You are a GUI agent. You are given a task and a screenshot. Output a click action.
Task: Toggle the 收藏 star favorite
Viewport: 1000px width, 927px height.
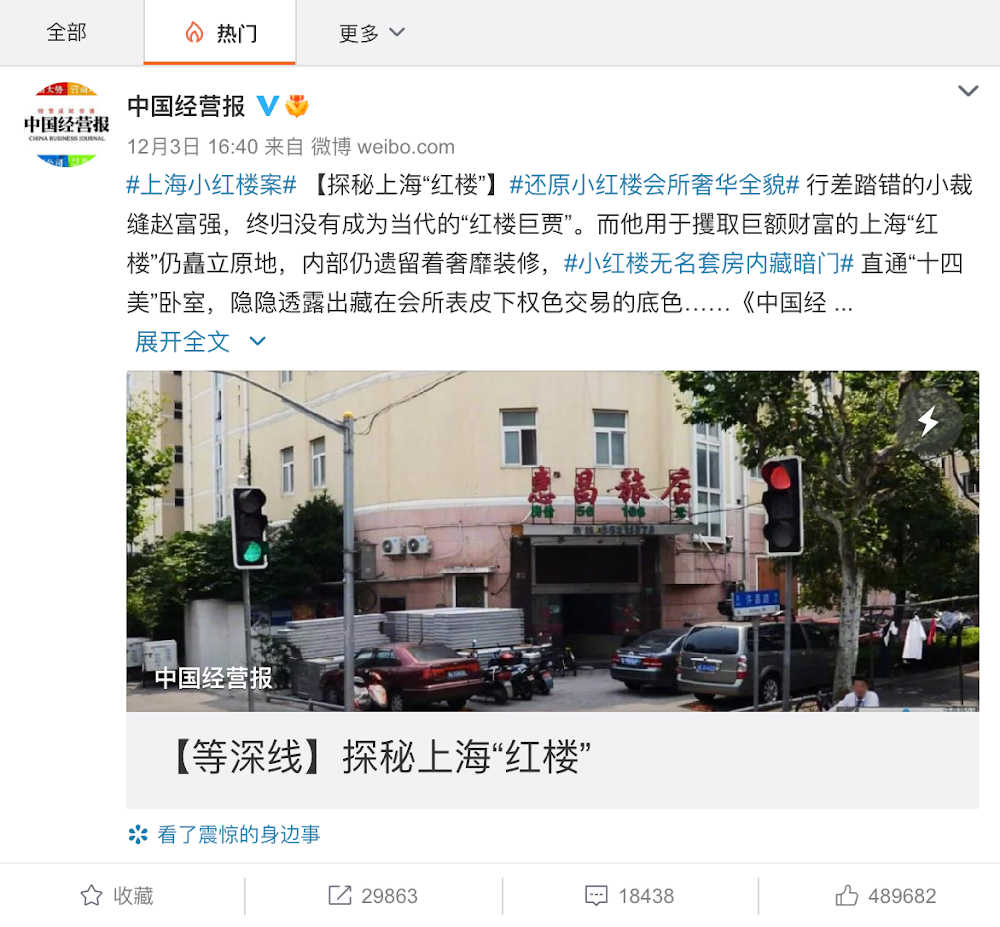tap(91, 895)
